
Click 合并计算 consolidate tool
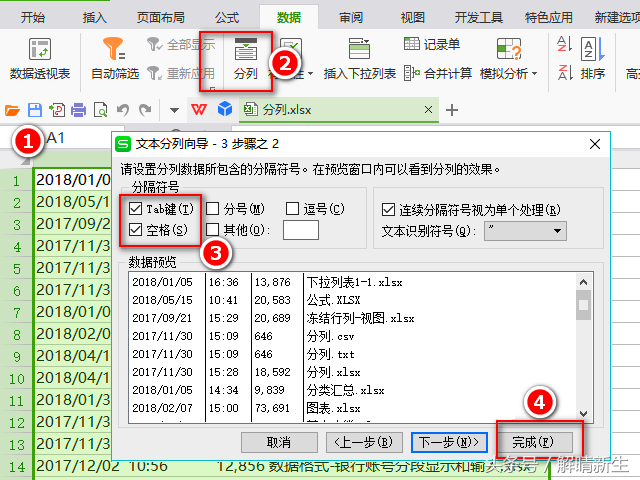pyautogui.click(x=438, y=73)
